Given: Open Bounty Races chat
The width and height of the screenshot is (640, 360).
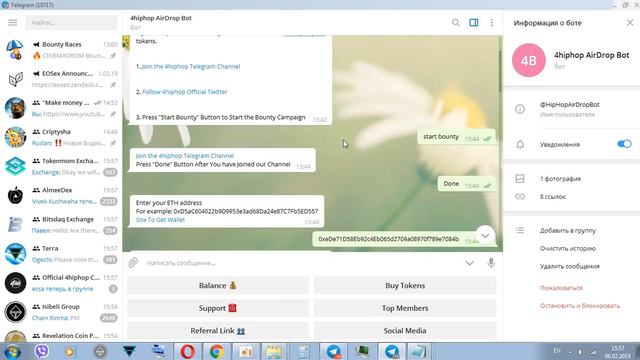Looking at the screenshot, I should point(61,50).
